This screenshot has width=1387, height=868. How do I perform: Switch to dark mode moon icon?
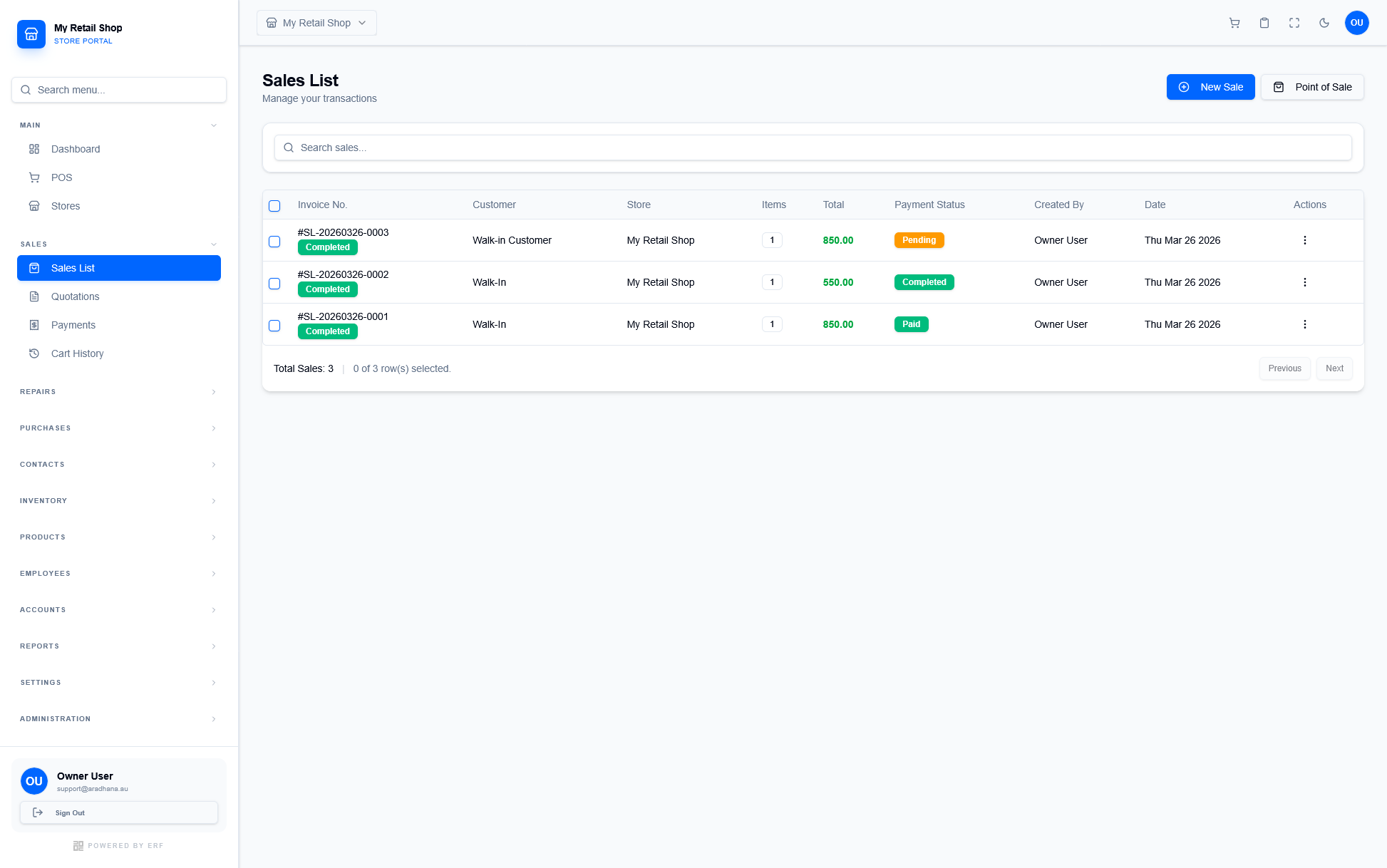click(1324, 23)
